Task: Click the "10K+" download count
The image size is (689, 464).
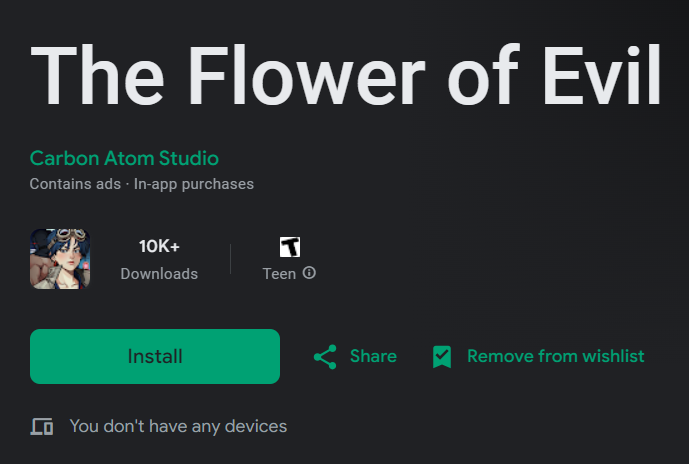Action: [159, 246]
